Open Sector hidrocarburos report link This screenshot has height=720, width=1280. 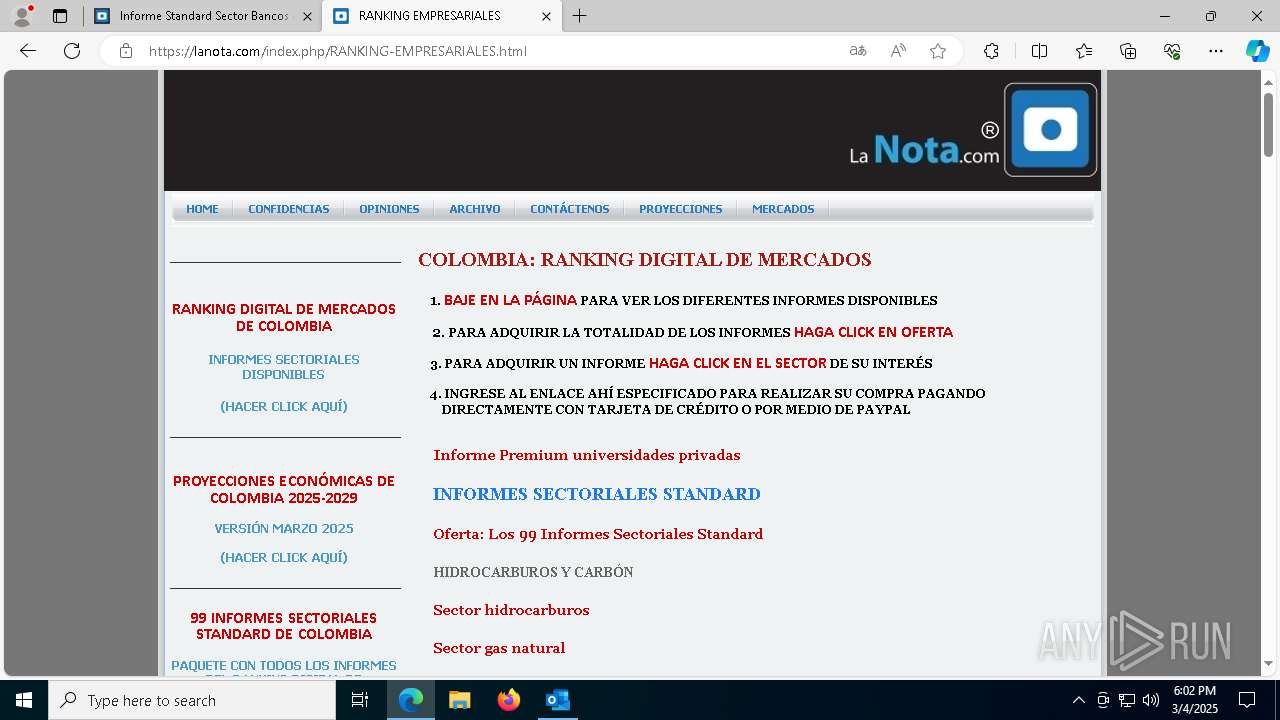(x=511, y=610)
